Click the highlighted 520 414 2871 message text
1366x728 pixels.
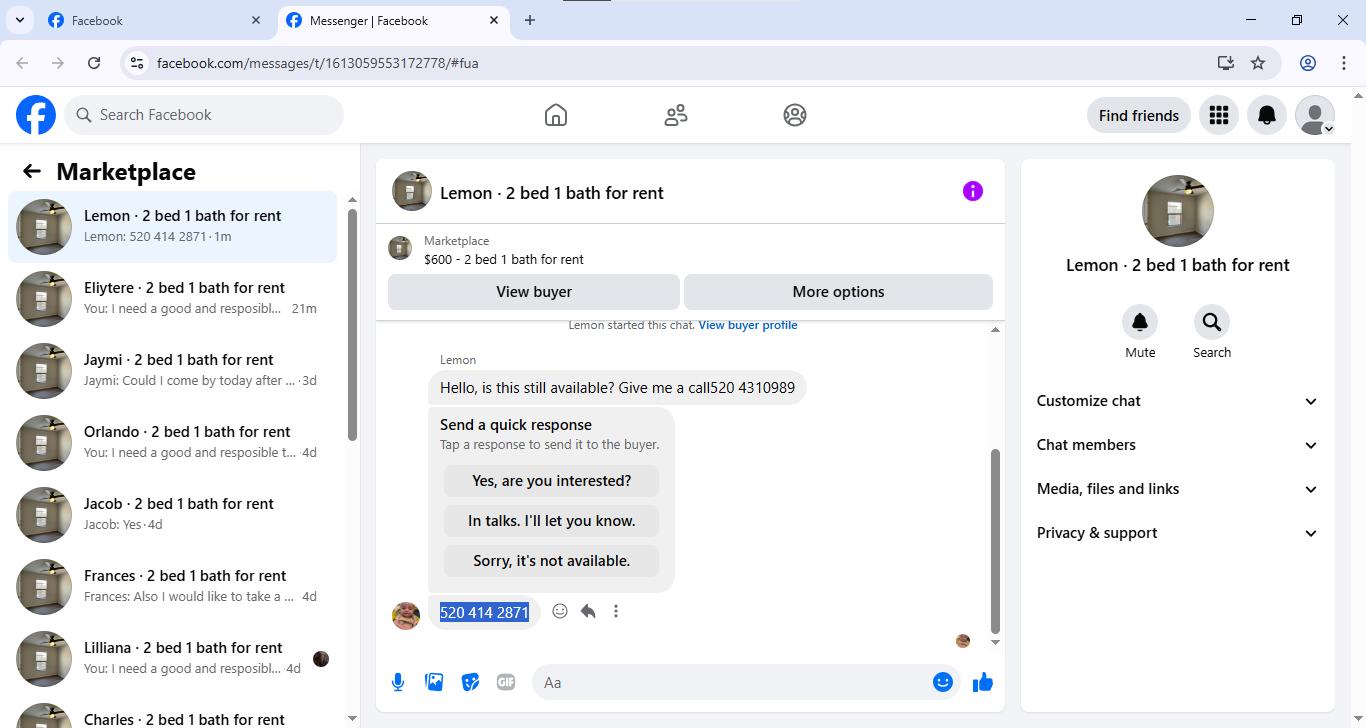pyautogui.click(x=484, y=612)
